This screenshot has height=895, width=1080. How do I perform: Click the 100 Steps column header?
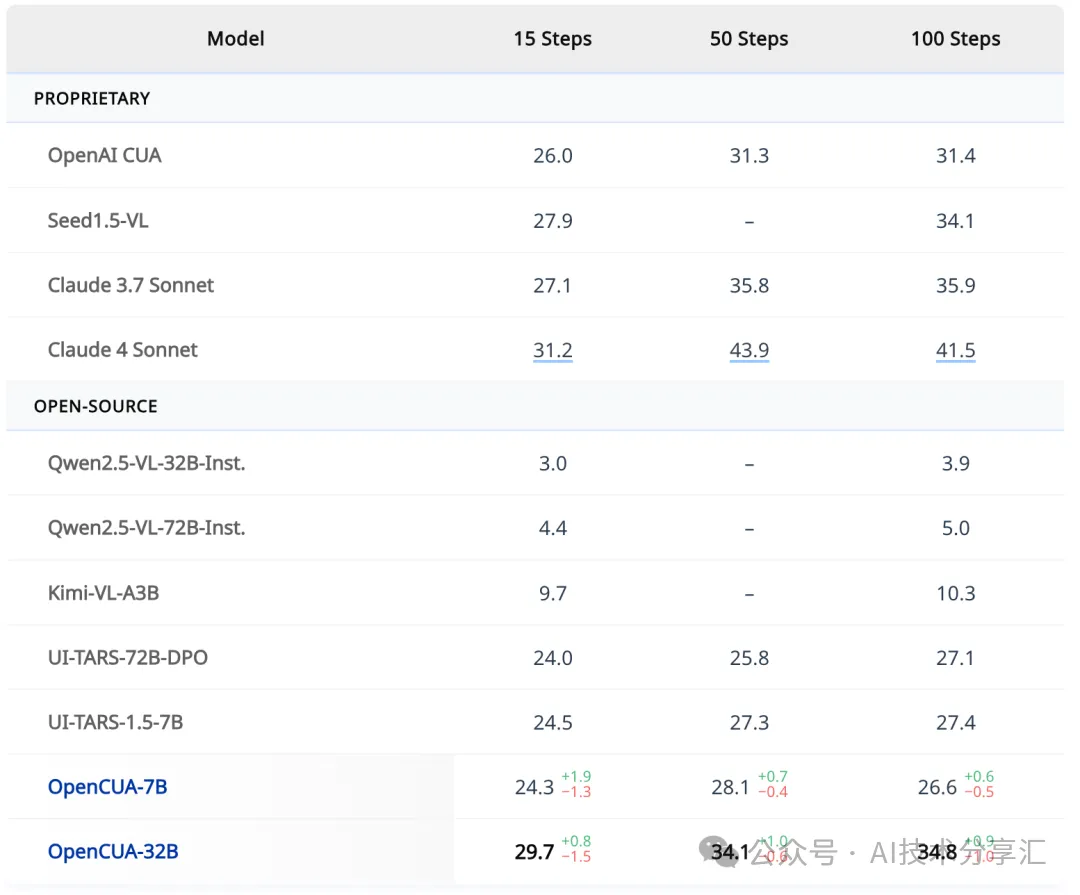[955, 39]
